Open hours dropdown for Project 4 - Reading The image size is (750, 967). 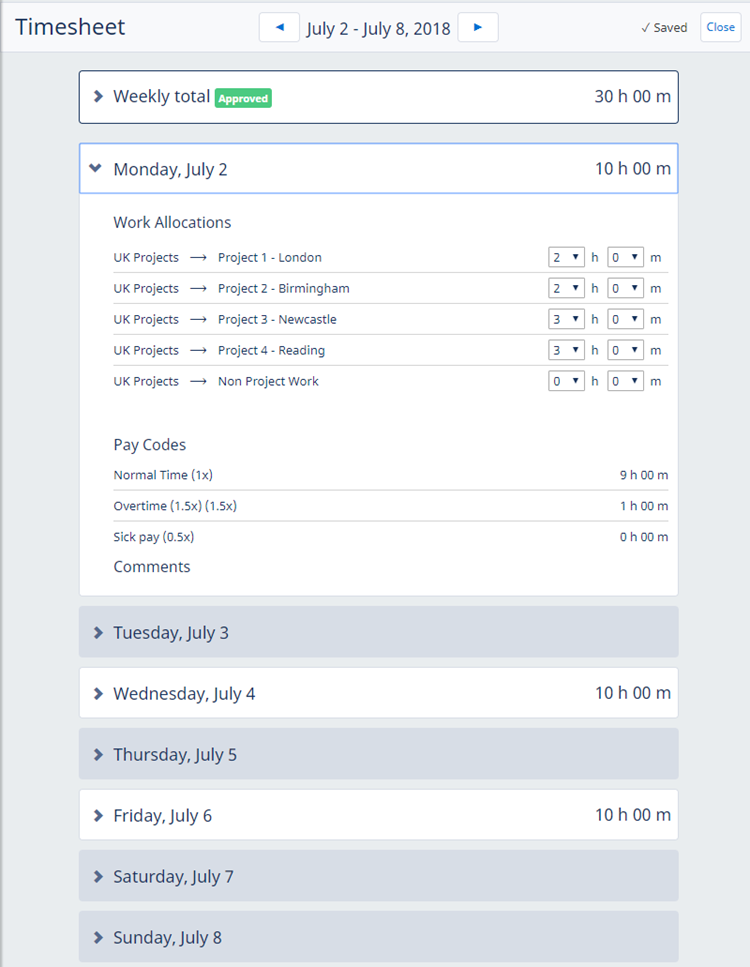click(566, 350)
